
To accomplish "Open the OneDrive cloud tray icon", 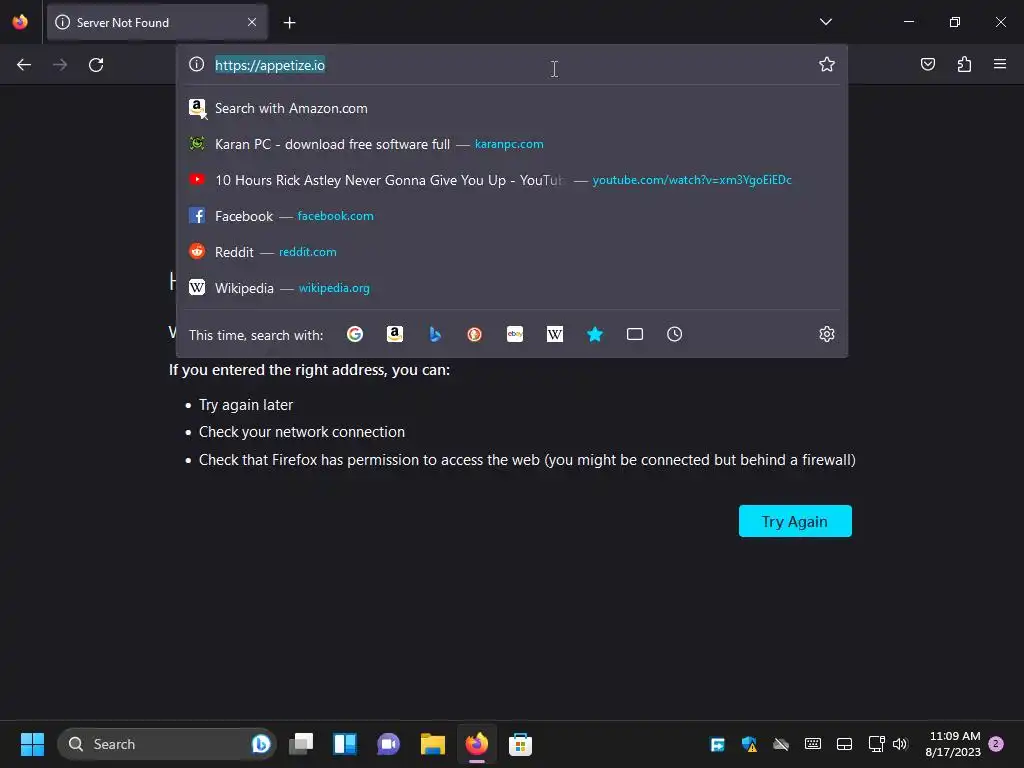I will tap(781, 744).
